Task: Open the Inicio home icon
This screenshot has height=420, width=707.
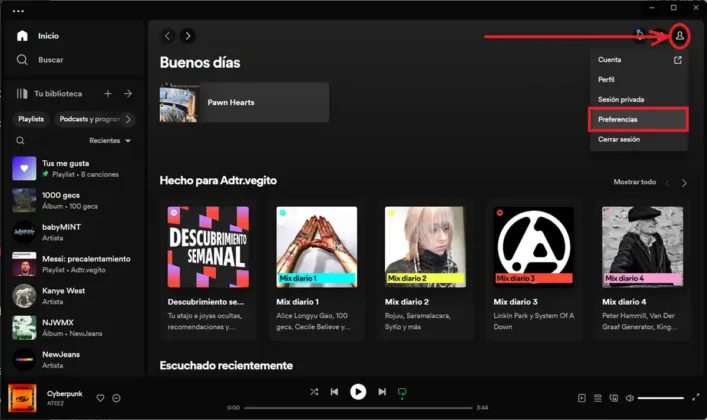Action: [x=22, y=36]
